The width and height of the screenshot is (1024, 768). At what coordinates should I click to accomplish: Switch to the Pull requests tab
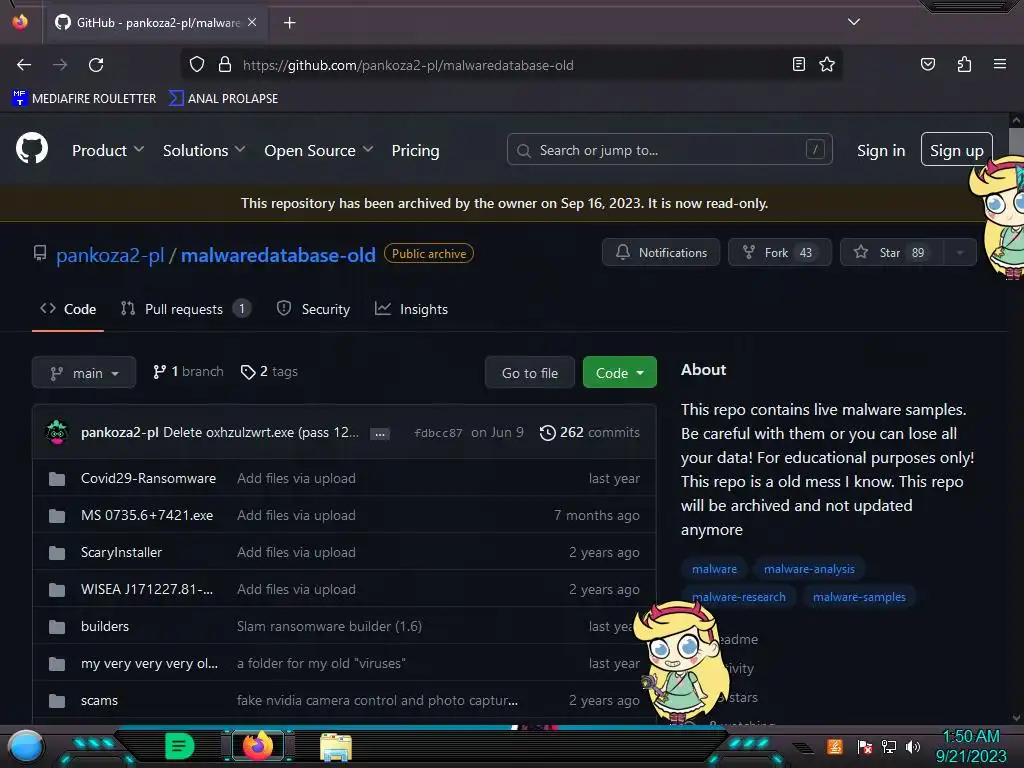point(185,309)
